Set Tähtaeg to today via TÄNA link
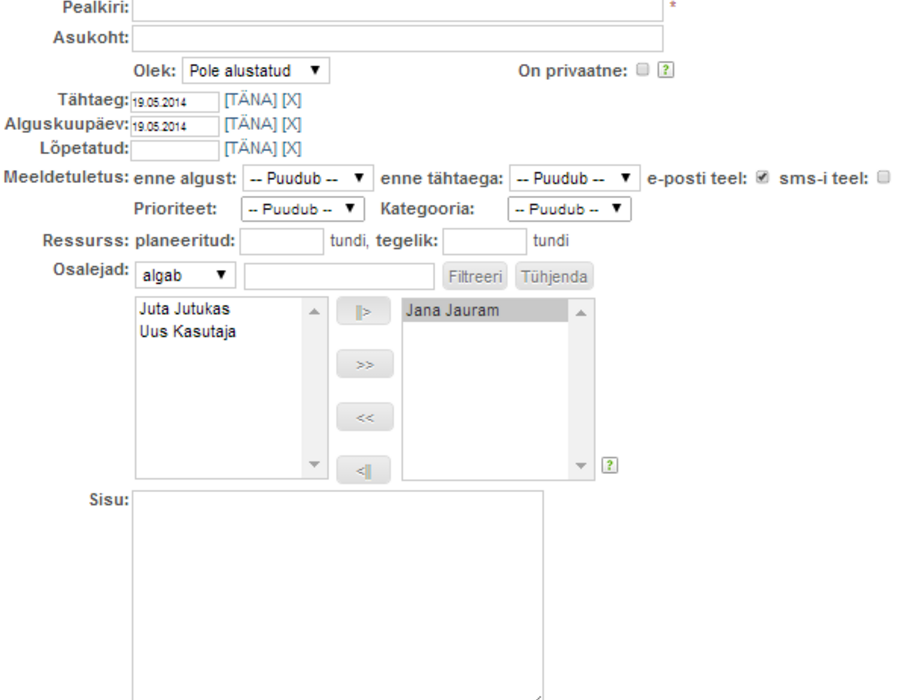The width and height of the screenshot is (900, 700). point(251,100)
